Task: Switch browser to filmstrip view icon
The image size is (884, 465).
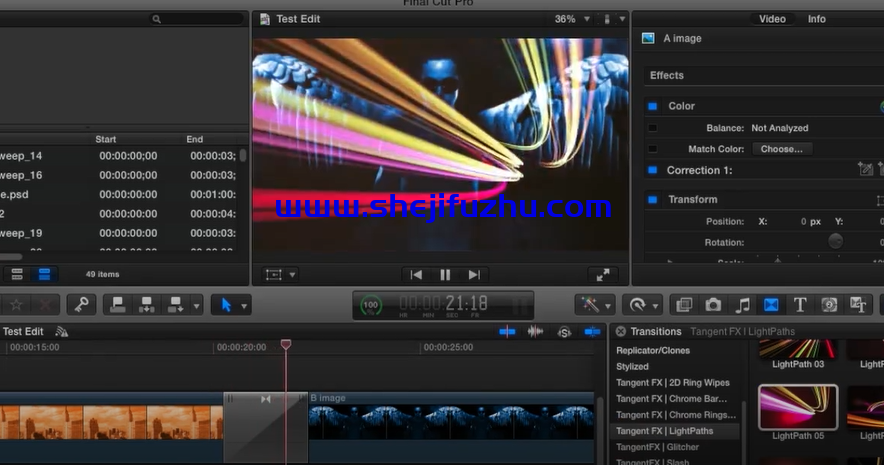Action: [x=17, y=274]
